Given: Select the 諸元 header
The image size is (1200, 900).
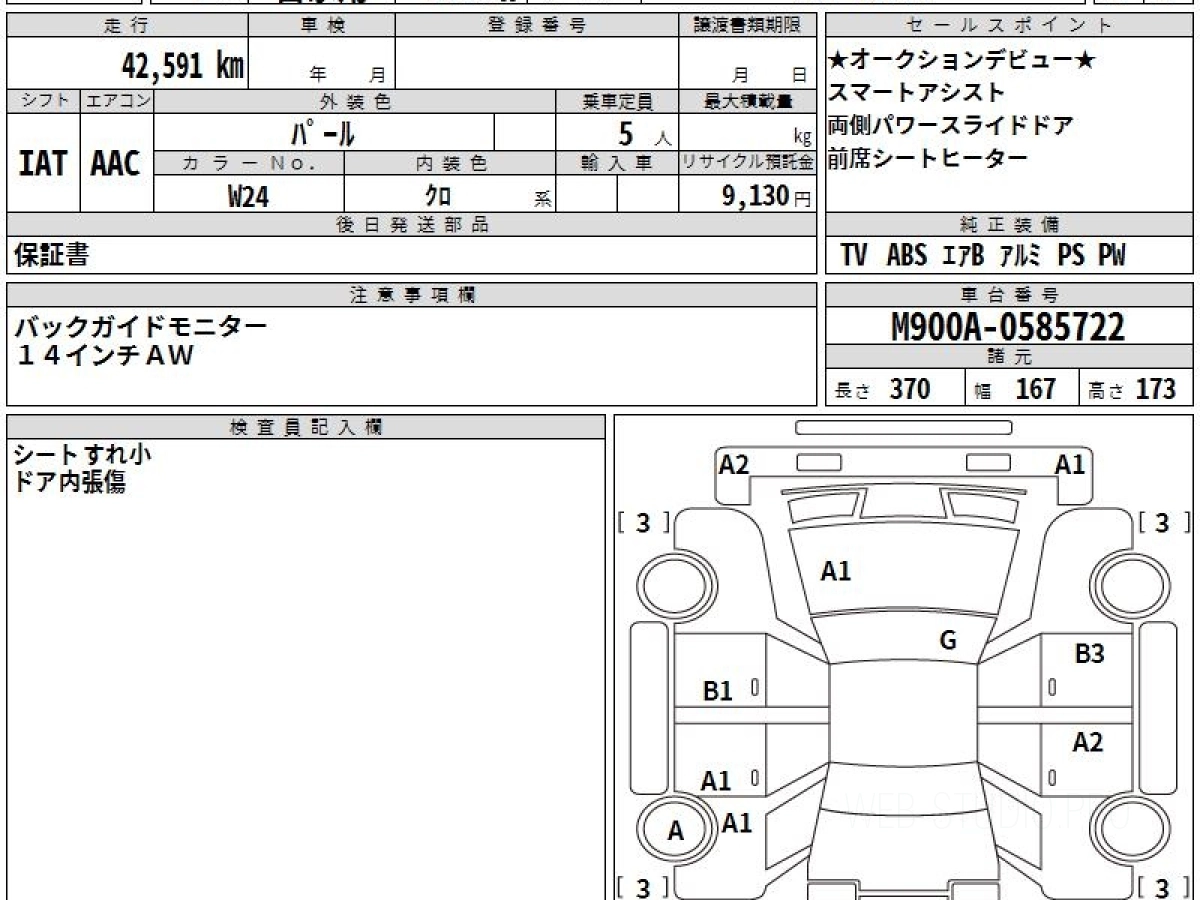Looking at the screenshot, I should pos(1010,357).
